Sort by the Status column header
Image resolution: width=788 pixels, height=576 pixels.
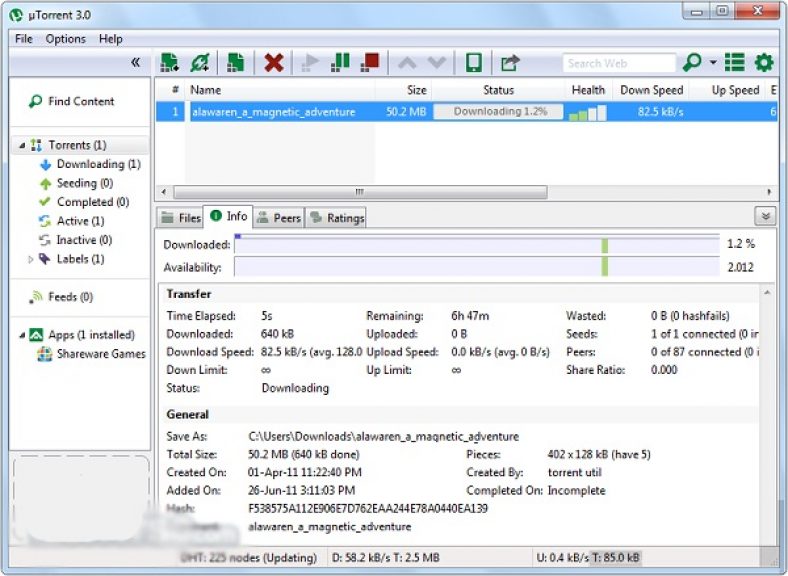click(498, 90)
